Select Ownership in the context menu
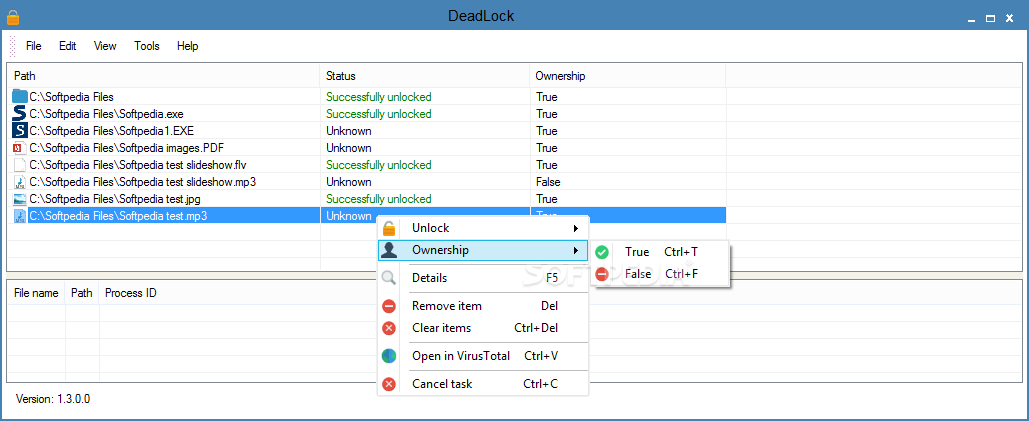Screen dimensions: 1029x421 [x=482, y=250]
